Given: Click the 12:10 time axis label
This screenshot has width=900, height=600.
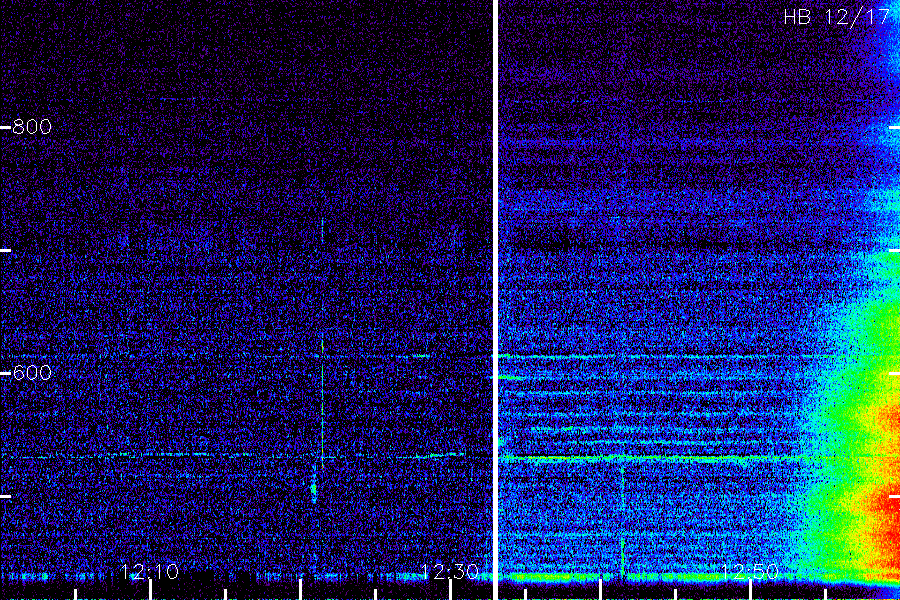Looking at the screenshot, I should pyautogui.click(x=149, y=571).
